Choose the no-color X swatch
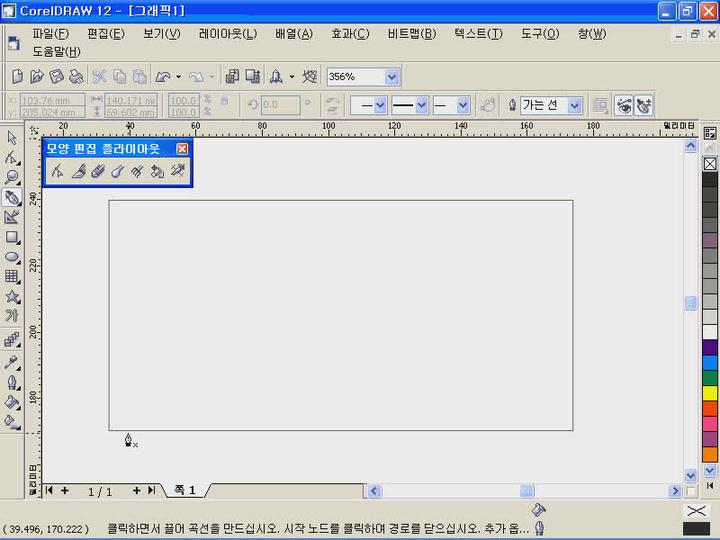Image resolution: width=720 pixels, height=540 pixels. tap(710, 163)
